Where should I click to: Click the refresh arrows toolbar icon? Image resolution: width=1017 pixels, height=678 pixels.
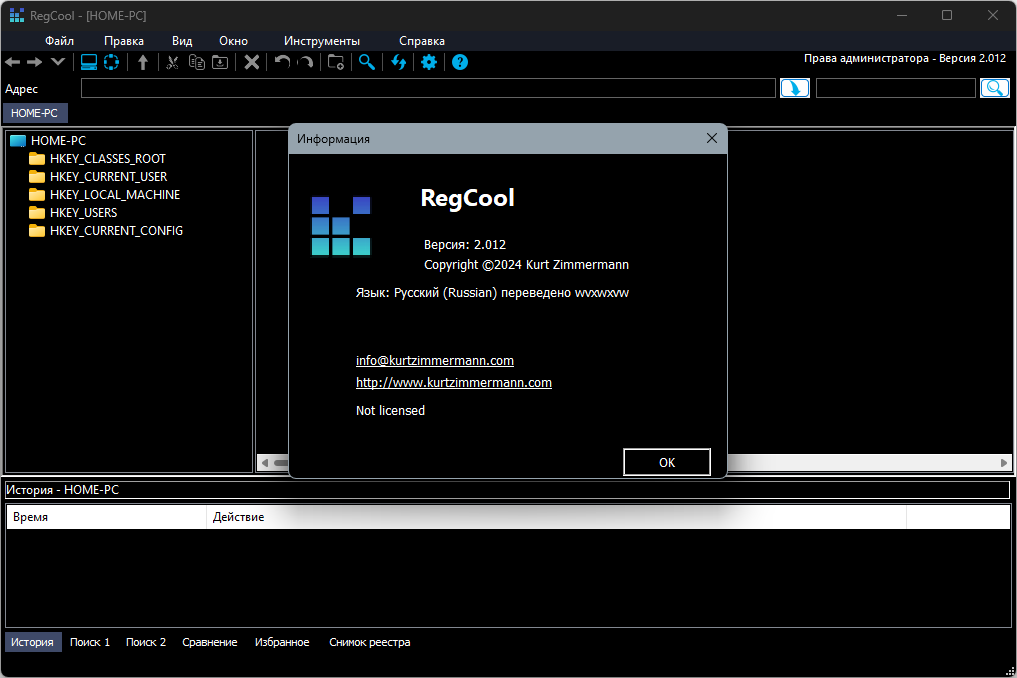[398, 62]
